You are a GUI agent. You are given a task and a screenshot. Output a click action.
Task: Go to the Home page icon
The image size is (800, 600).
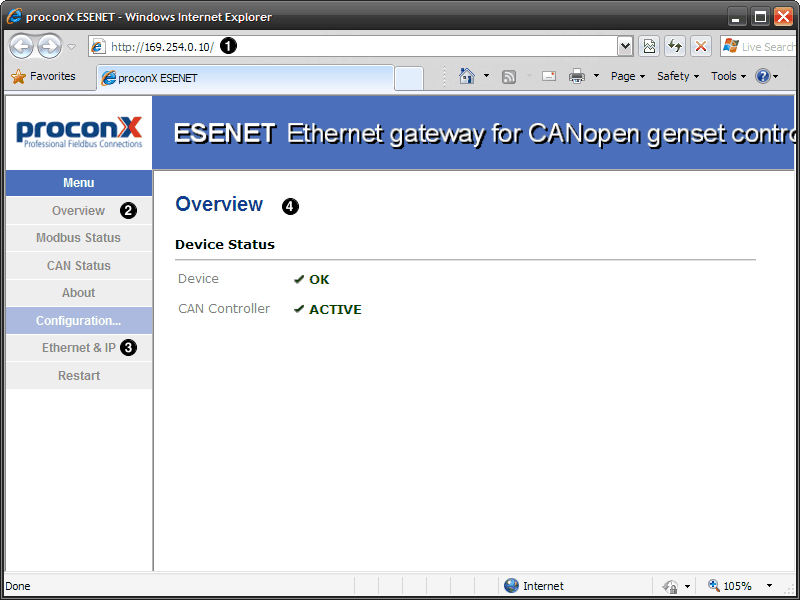pos(467,76)
